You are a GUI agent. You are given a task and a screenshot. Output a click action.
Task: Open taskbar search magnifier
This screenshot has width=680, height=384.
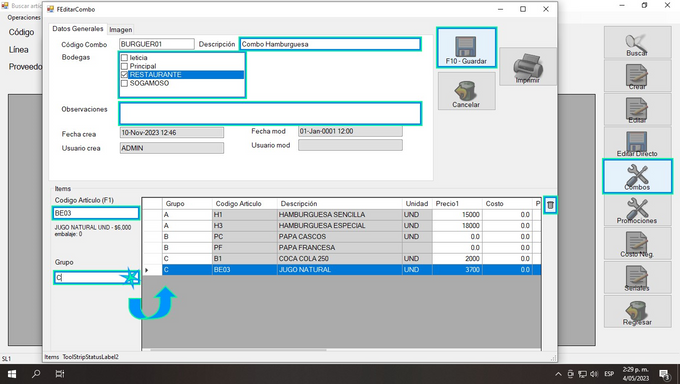(36, 374)
